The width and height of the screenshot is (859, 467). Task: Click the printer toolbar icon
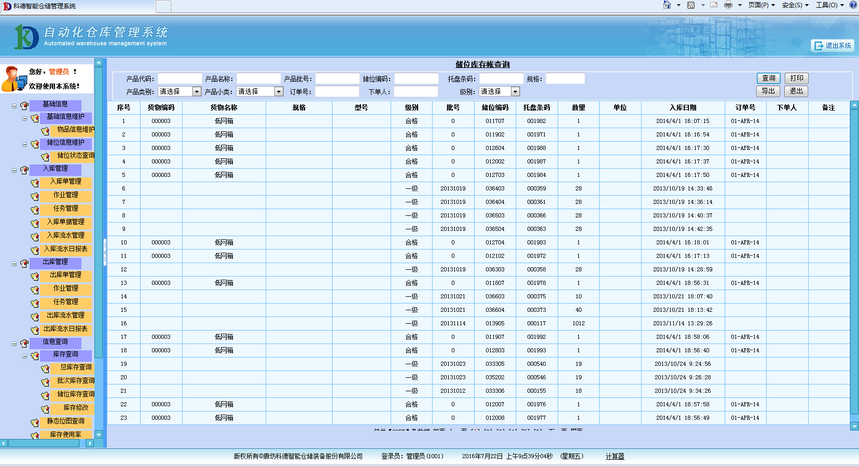(x=728, y=5)
